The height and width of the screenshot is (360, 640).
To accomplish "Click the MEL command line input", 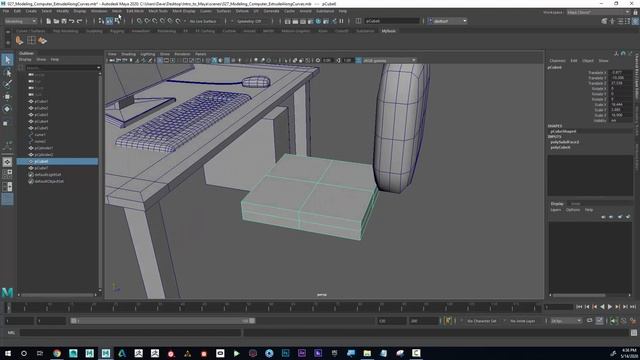I will coord(131,333).
